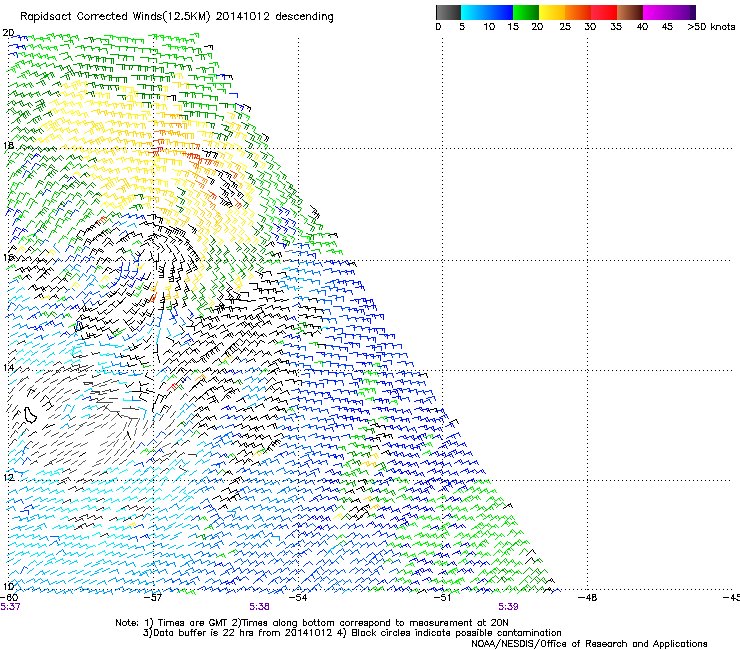Click the cyan-to-blue 5-15 knots gradient swatch

tap(487, 12)
